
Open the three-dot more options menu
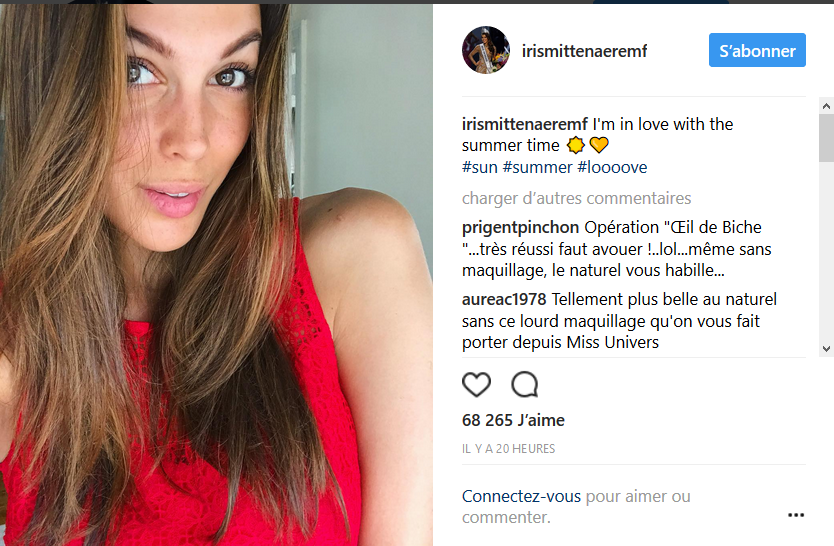click(796, 515)
